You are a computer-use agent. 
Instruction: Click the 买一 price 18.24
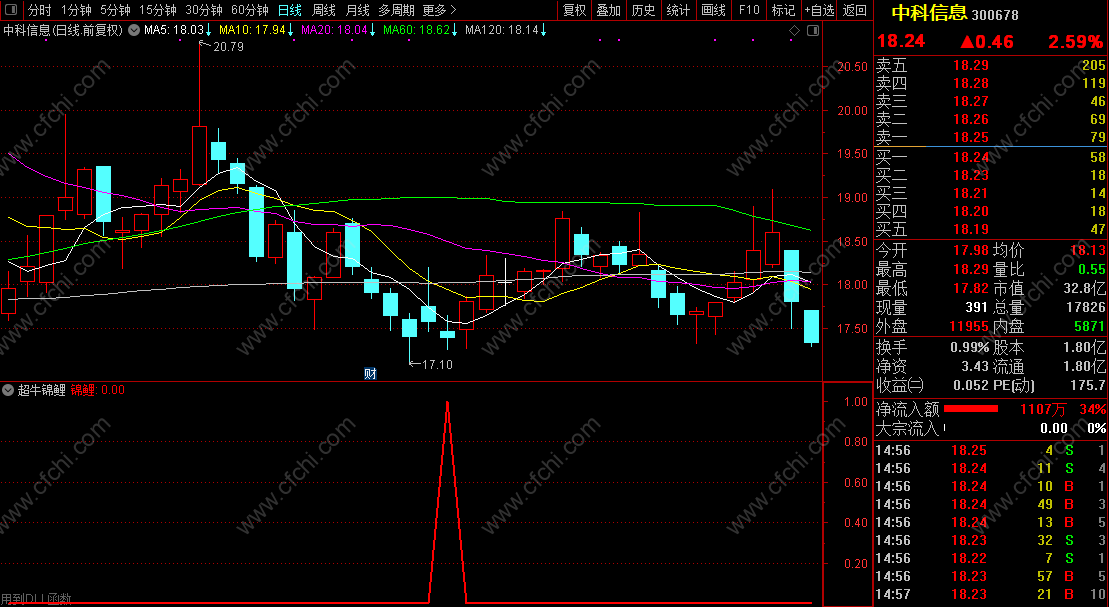click(970, 157)
